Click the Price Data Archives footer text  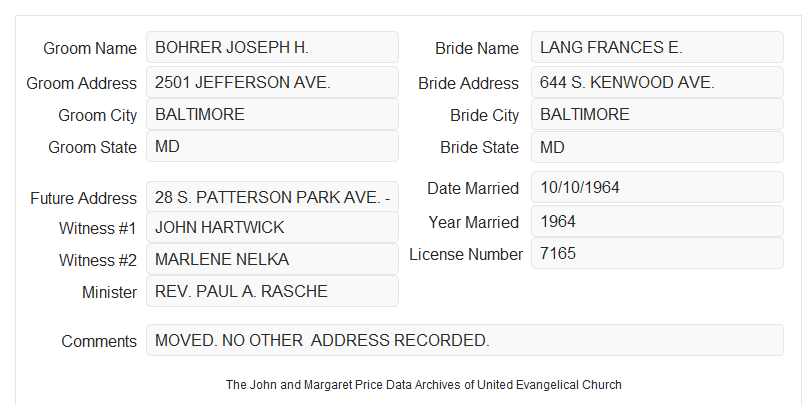[424, 384]
